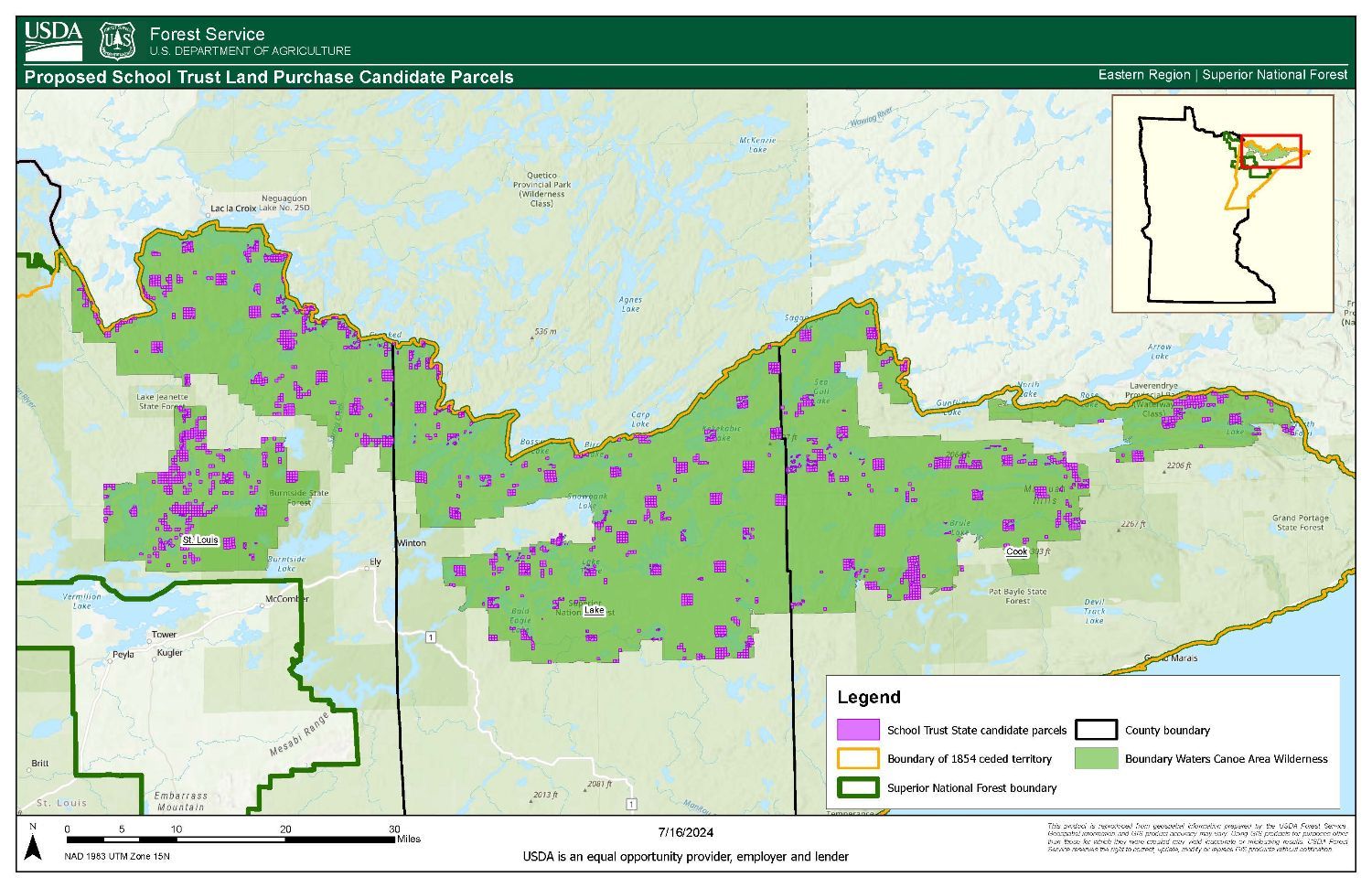Image resolution: width=1372 pixels, height=888 pixels.
Task: Select the orange 1854 ceded territory swatch
Action: [858, 758]
